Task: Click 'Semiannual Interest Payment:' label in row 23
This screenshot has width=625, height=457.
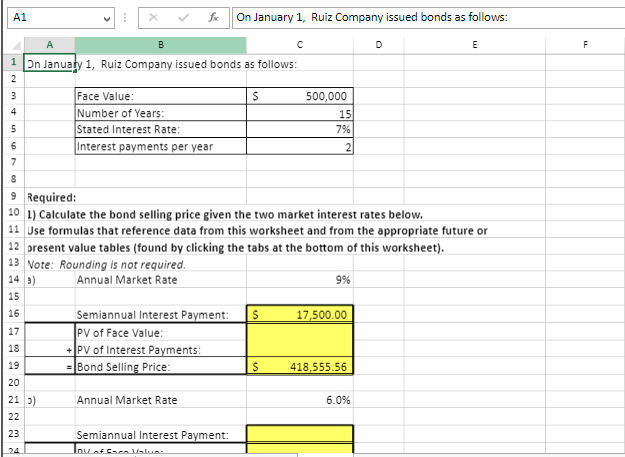Action: [153, 435]
